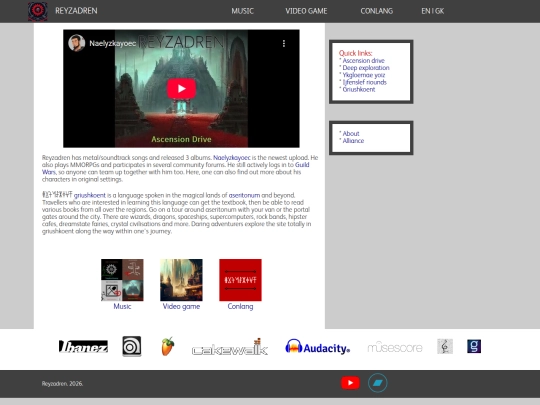Click the Naelyzkayoec channel avatar

(x=76, y=43)
